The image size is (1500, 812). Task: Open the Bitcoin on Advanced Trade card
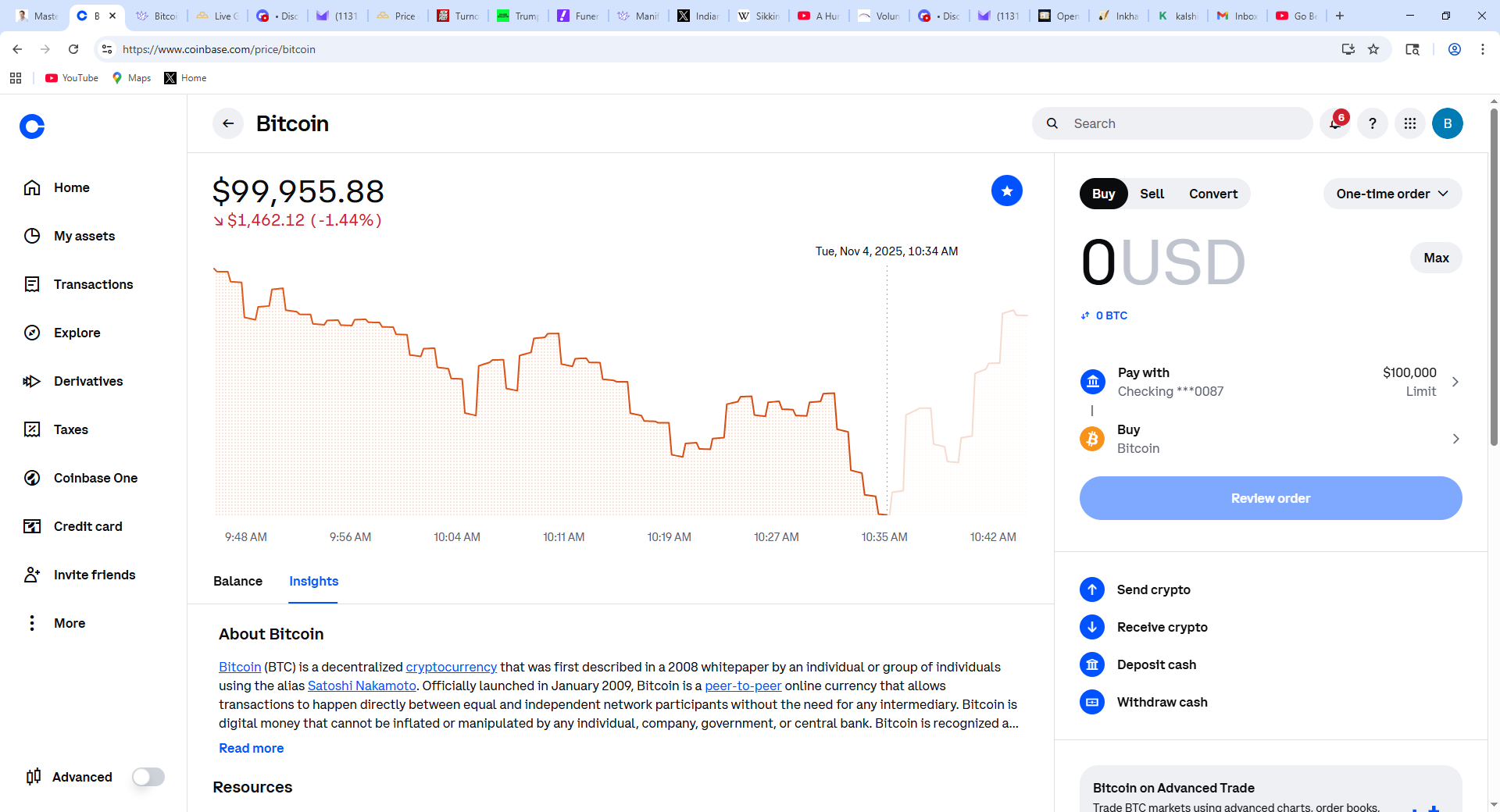point(1270,789)
